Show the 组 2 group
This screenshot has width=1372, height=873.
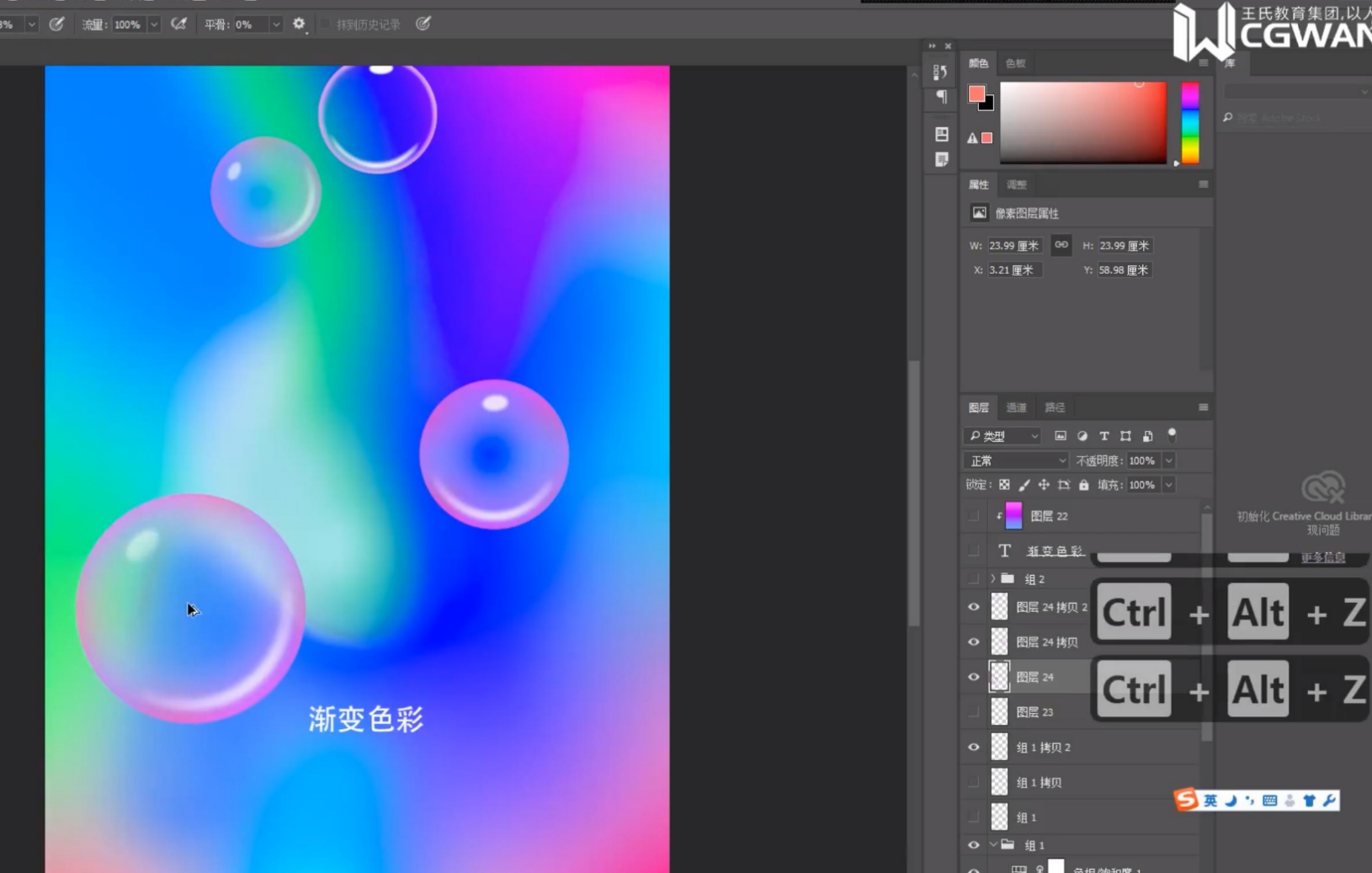tap(974, 579)
